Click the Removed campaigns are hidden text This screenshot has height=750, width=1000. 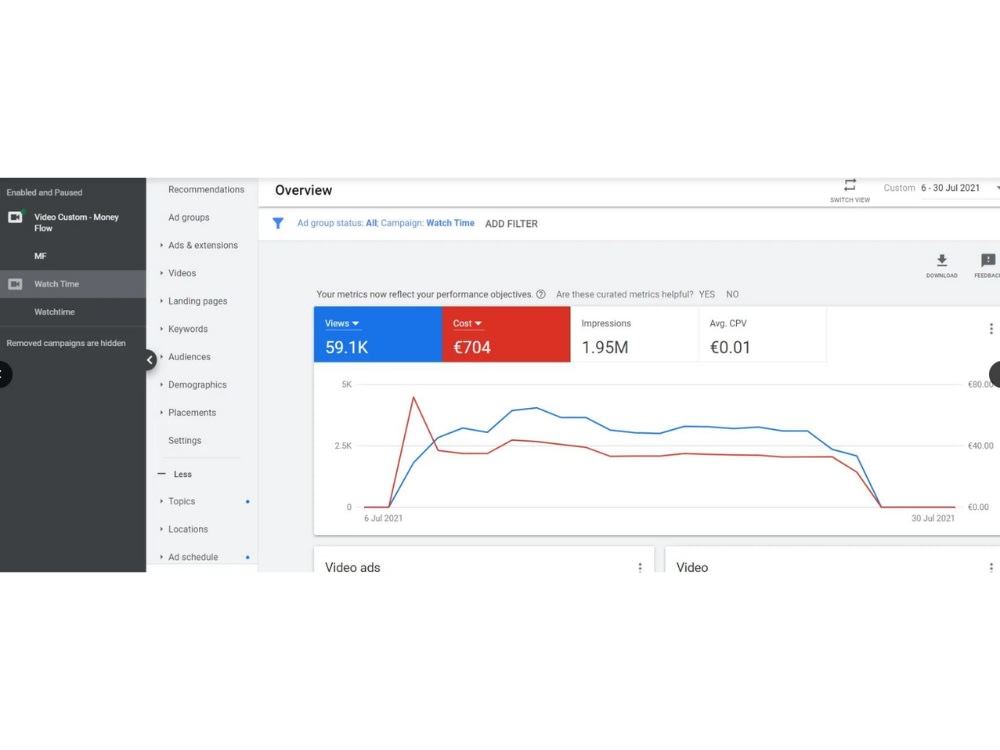pyautogui.click(x=66, y=343)
